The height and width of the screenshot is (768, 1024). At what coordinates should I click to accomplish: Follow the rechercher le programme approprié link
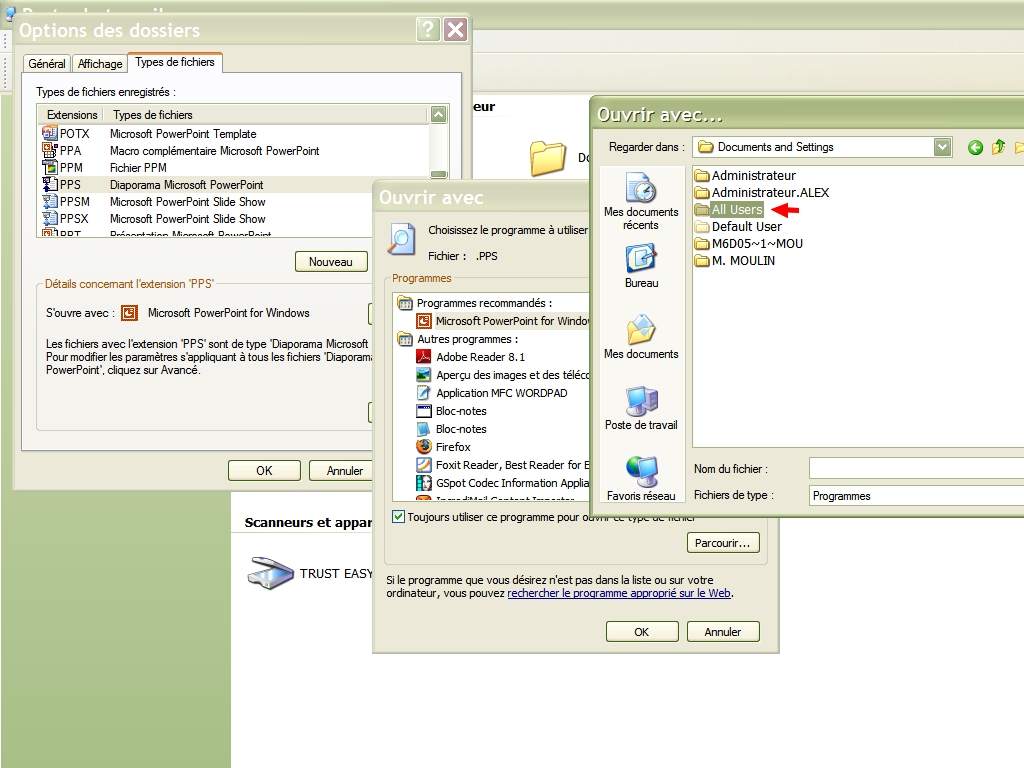tap(619, 593)
